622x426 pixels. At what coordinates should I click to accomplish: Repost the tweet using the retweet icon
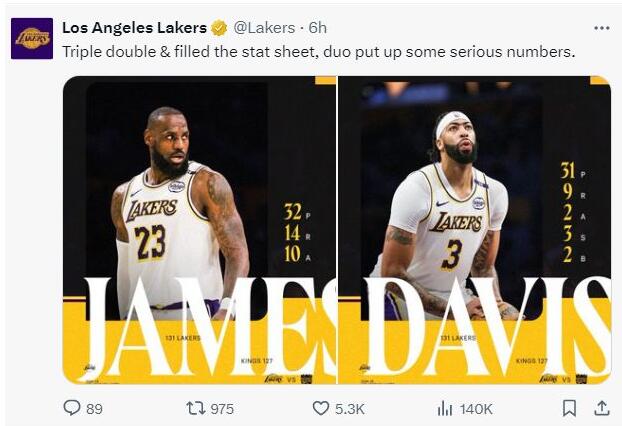(197, 408)
